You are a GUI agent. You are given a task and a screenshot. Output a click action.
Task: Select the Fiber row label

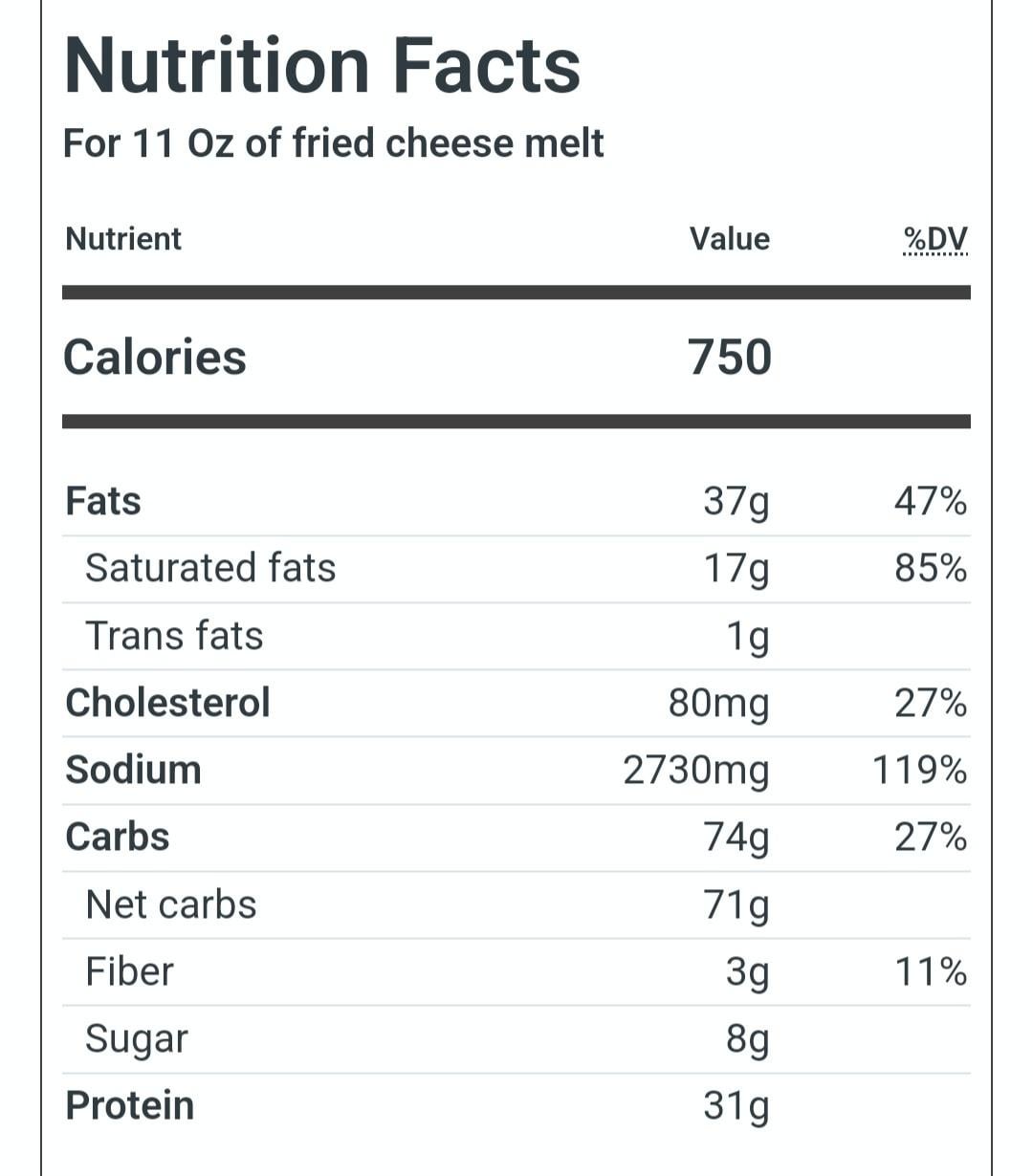[129, 971]
